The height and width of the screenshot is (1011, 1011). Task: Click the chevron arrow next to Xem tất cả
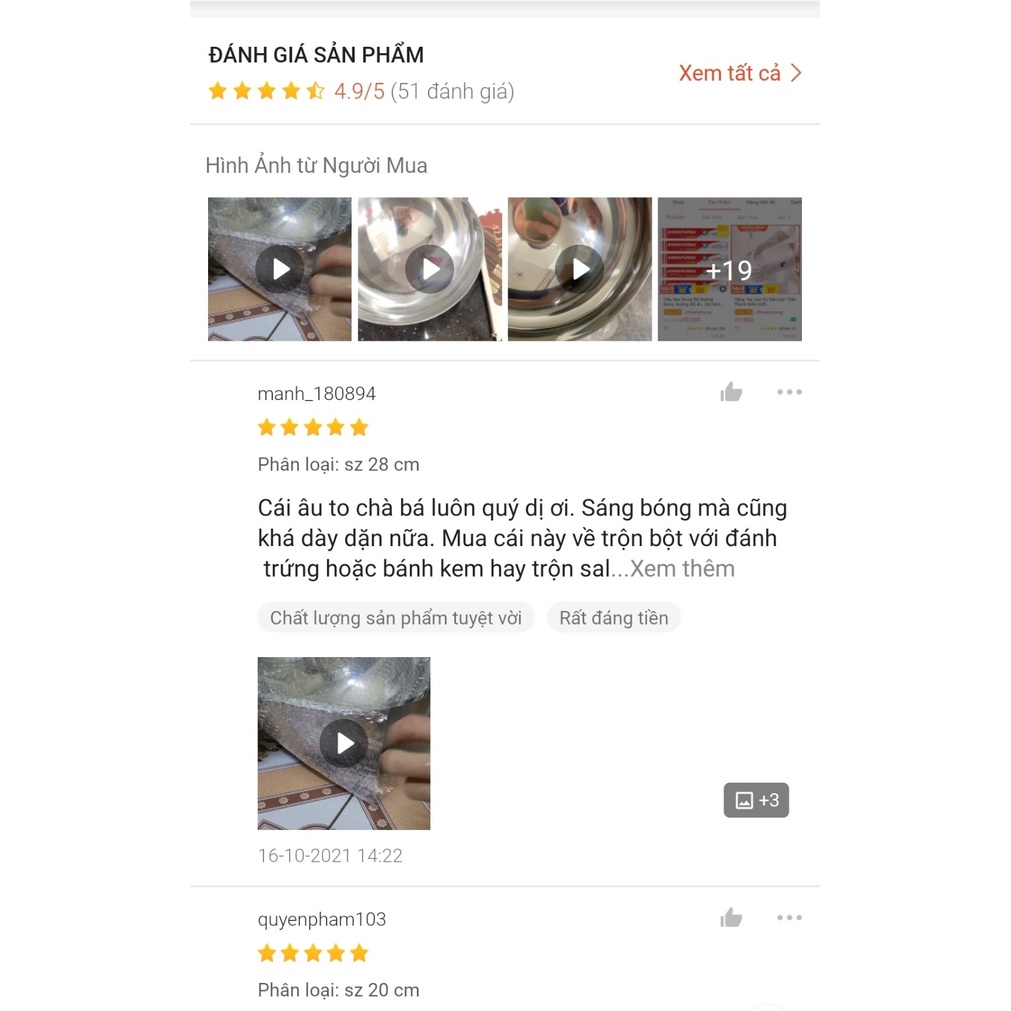(x=796, y=73)
